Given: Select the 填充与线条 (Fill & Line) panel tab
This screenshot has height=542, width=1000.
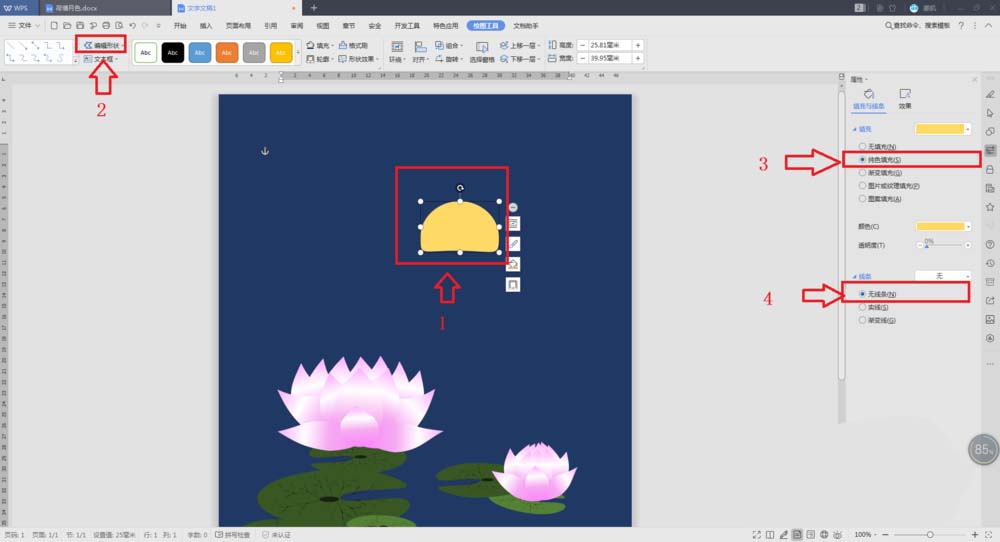Looking at the screenshot, I should pos(869,99).
